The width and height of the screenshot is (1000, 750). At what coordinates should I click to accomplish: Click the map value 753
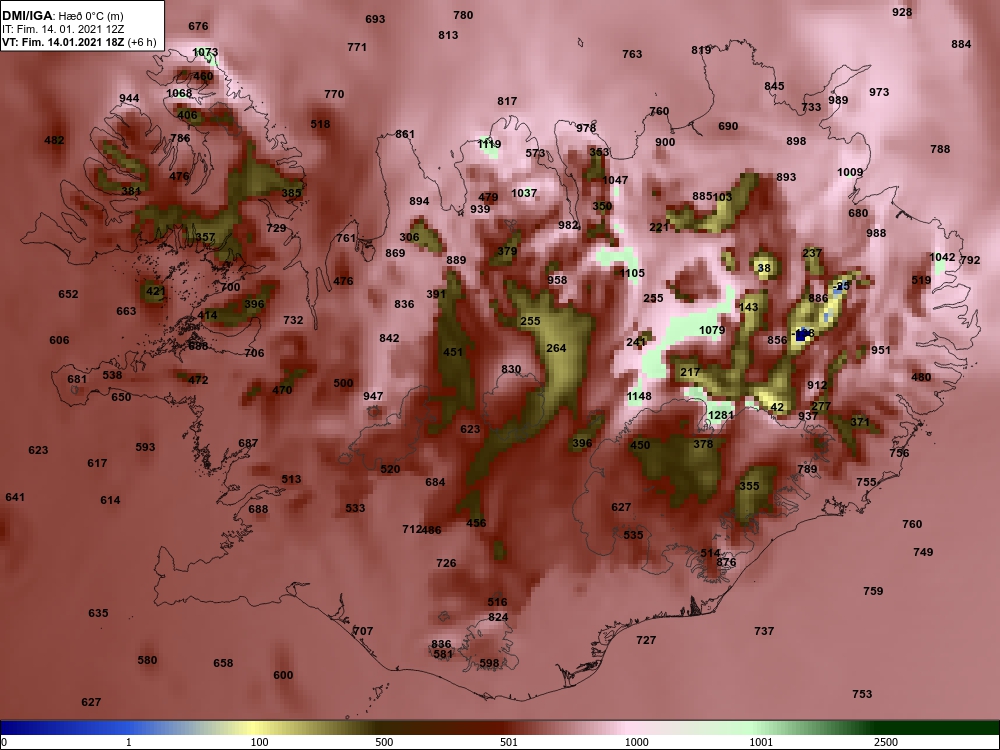point(862,694)
